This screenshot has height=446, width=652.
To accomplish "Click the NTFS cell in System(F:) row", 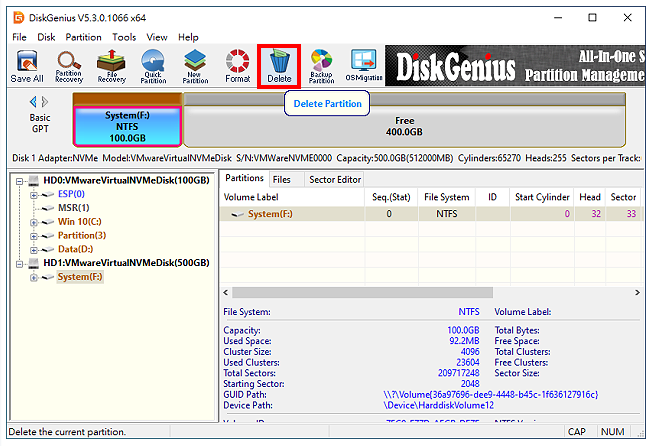I will tap(447, 214).
